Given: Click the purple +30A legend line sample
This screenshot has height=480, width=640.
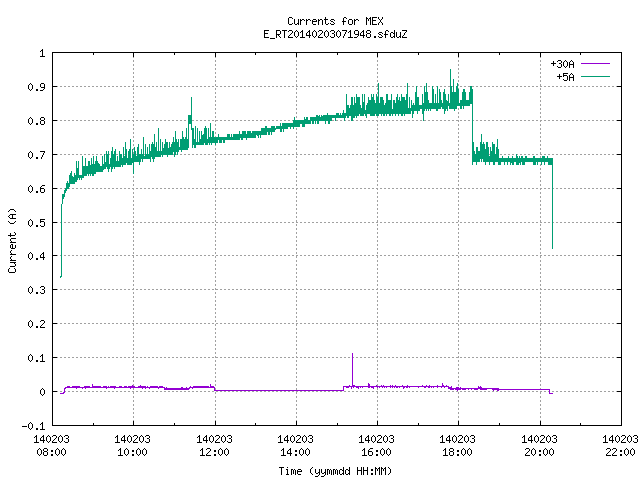Looking at the screenshot, I should click(595, 64).
